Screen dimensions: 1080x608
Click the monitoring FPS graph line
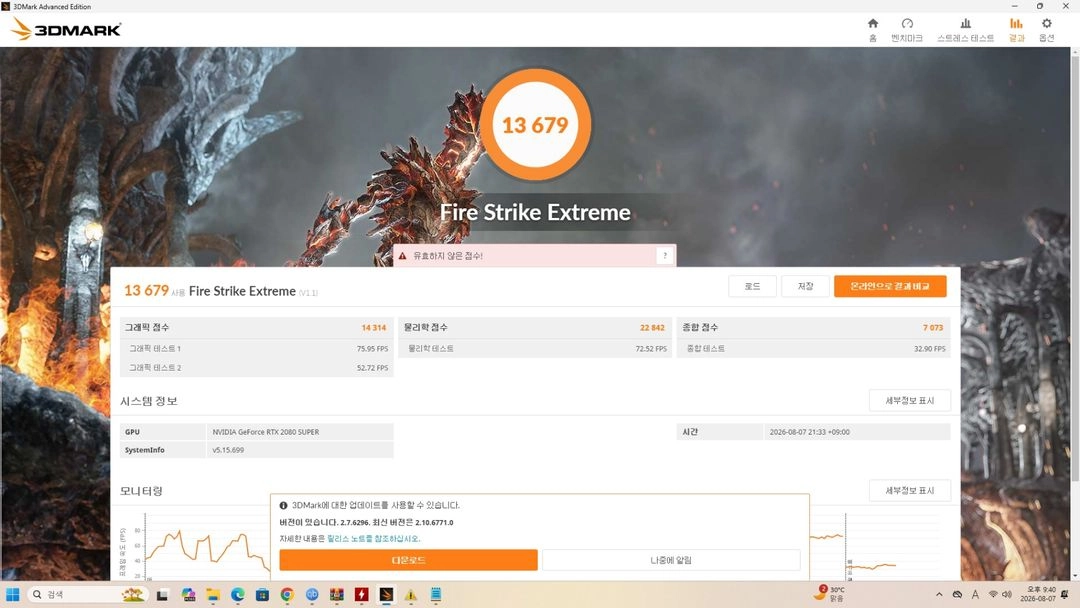tap(207, 548)
